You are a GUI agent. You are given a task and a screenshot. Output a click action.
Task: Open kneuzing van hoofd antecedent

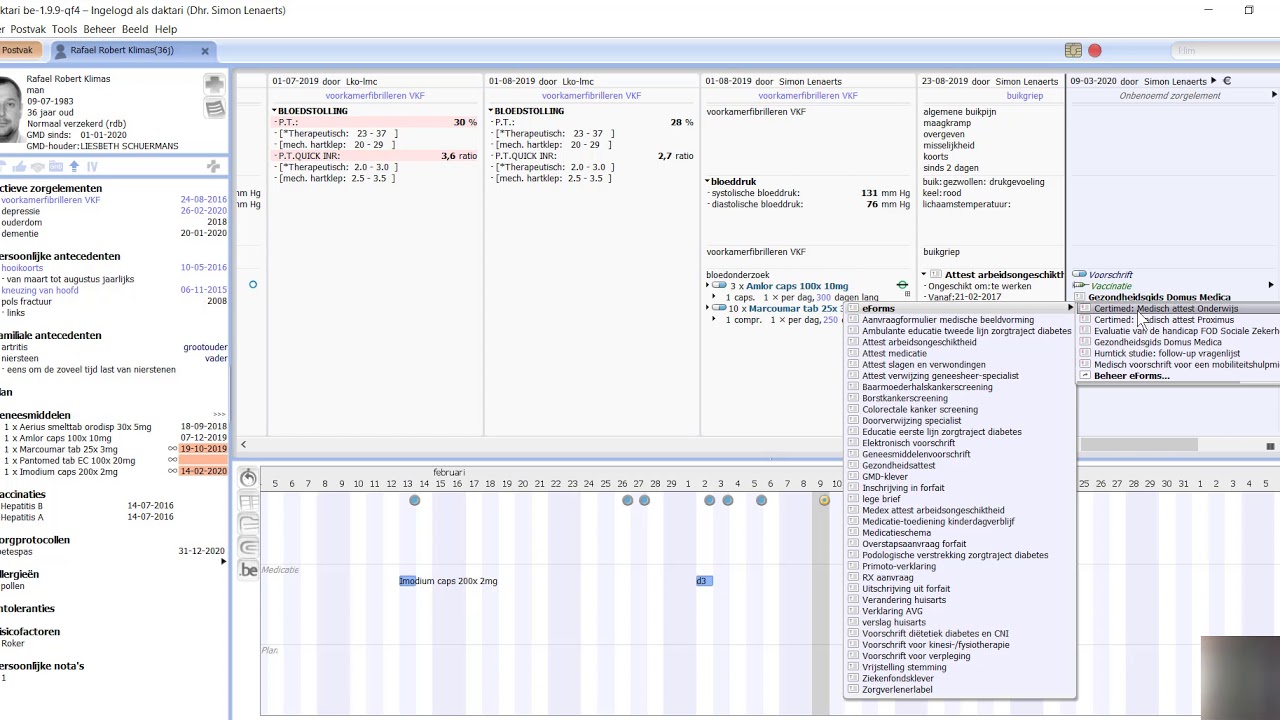[40, 290]
